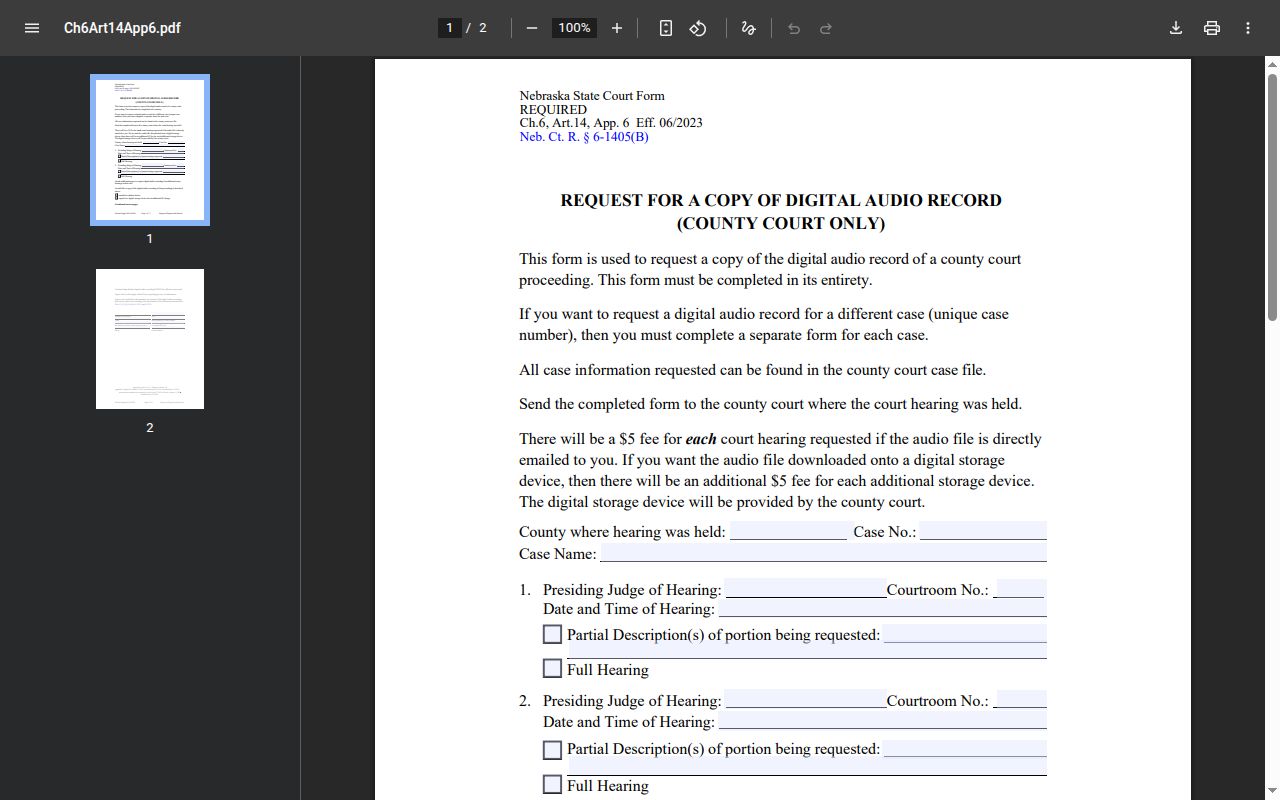Click Presiding Judge field for hearing 2
The height and width of the screenshot is (800, 1280).
click(x=806, y=700)
